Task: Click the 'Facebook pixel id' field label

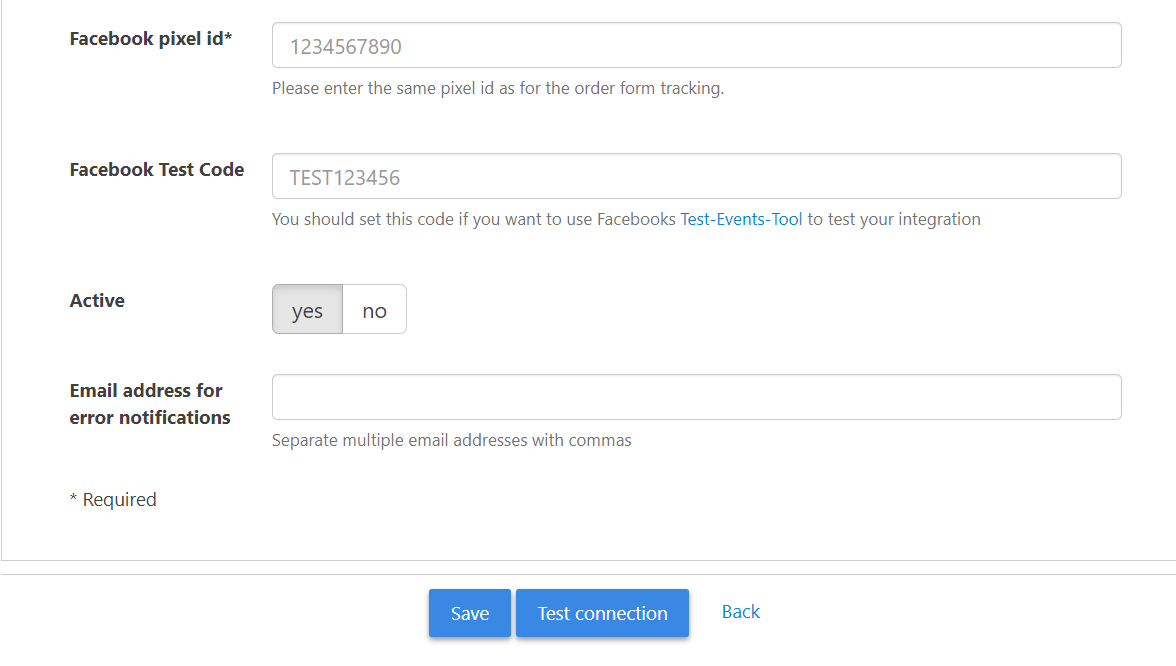Action: click(145, 39)
